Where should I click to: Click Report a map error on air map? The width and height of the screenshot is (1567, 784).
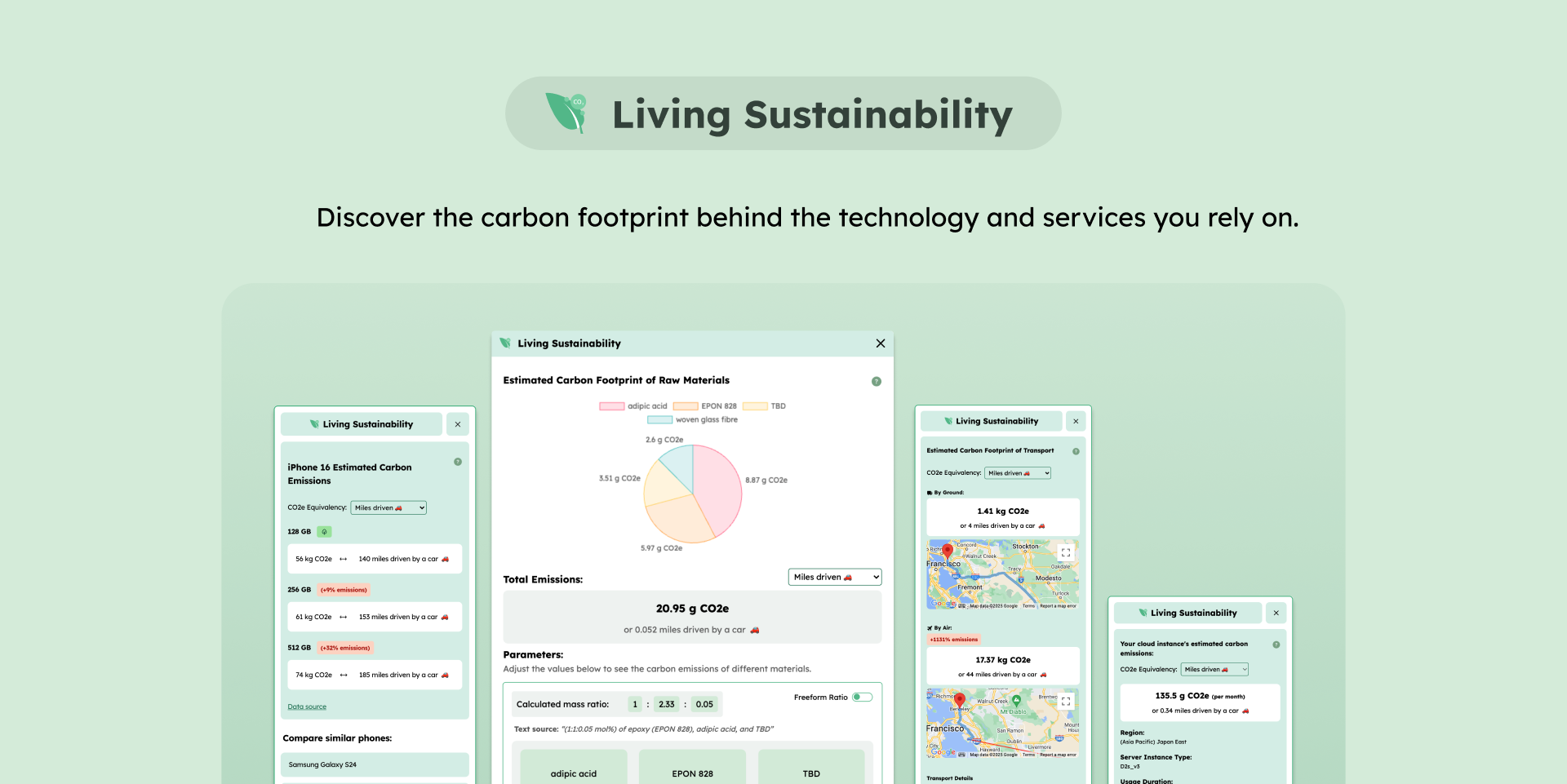(1058, 755)
